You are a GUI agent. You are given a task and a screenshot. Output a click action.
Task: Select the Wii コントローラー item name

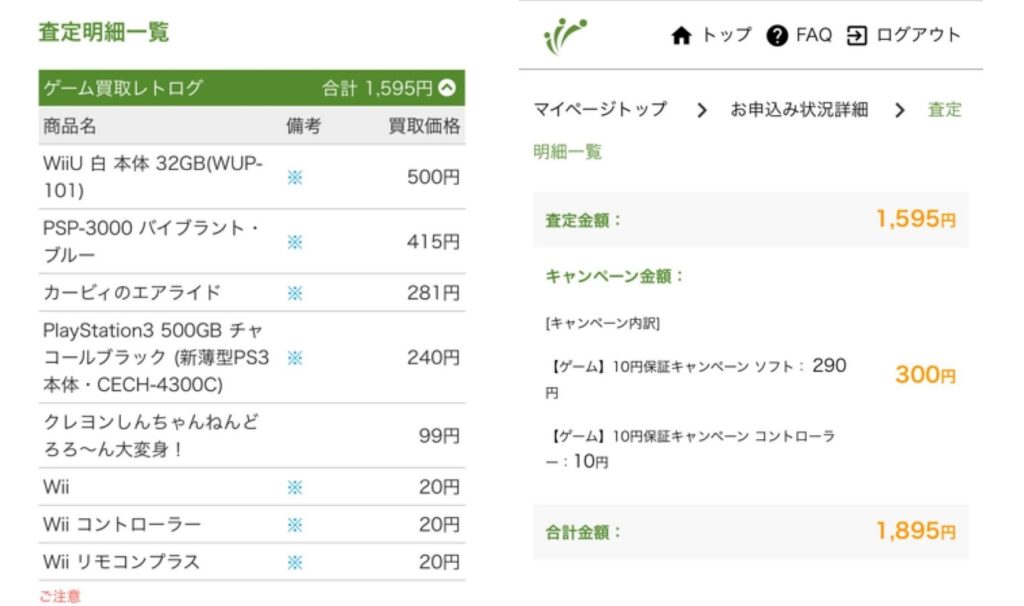[122, 524]
